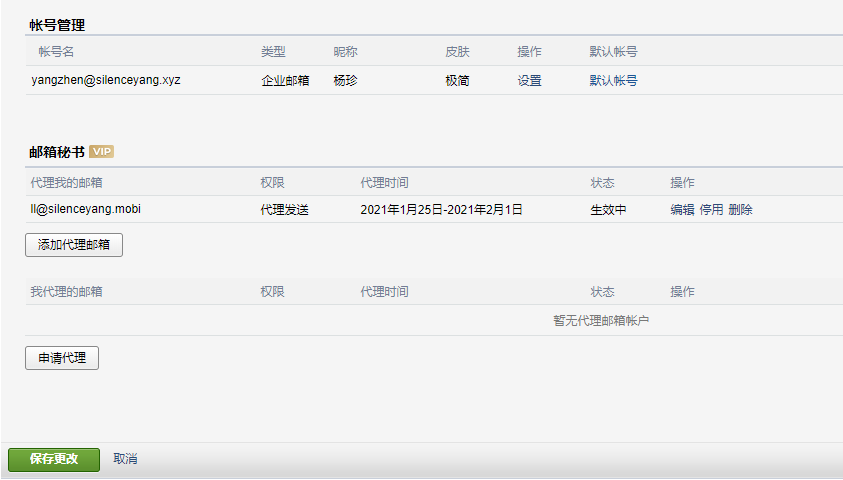Open 设置 for the yangzhen account

[x=529, y=81]
